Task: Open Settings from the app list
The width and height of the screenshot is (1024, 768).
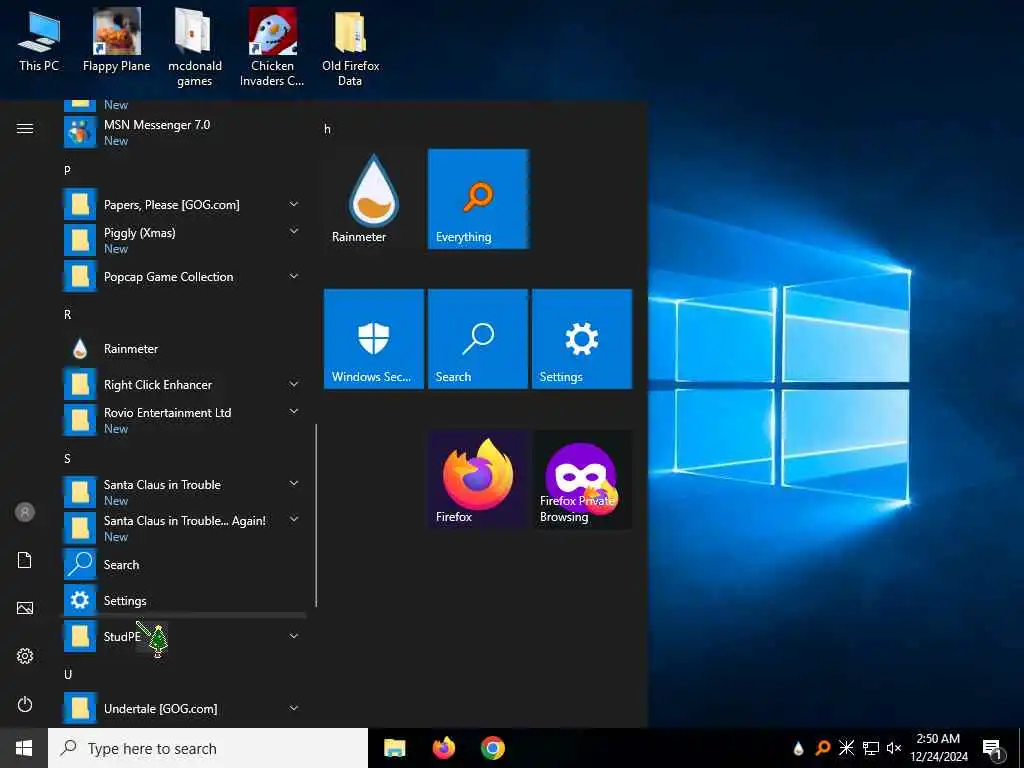Action: coord(184,601)
